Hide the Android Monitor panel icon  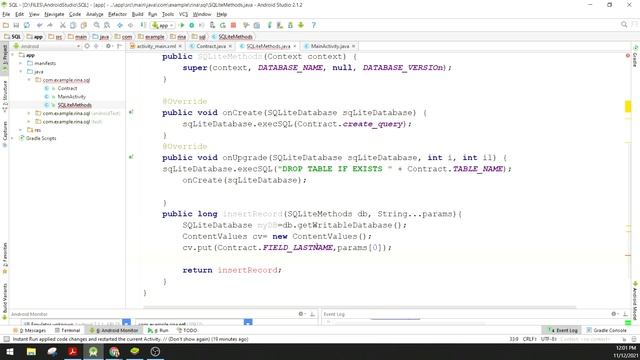click(x=312, y=314)
